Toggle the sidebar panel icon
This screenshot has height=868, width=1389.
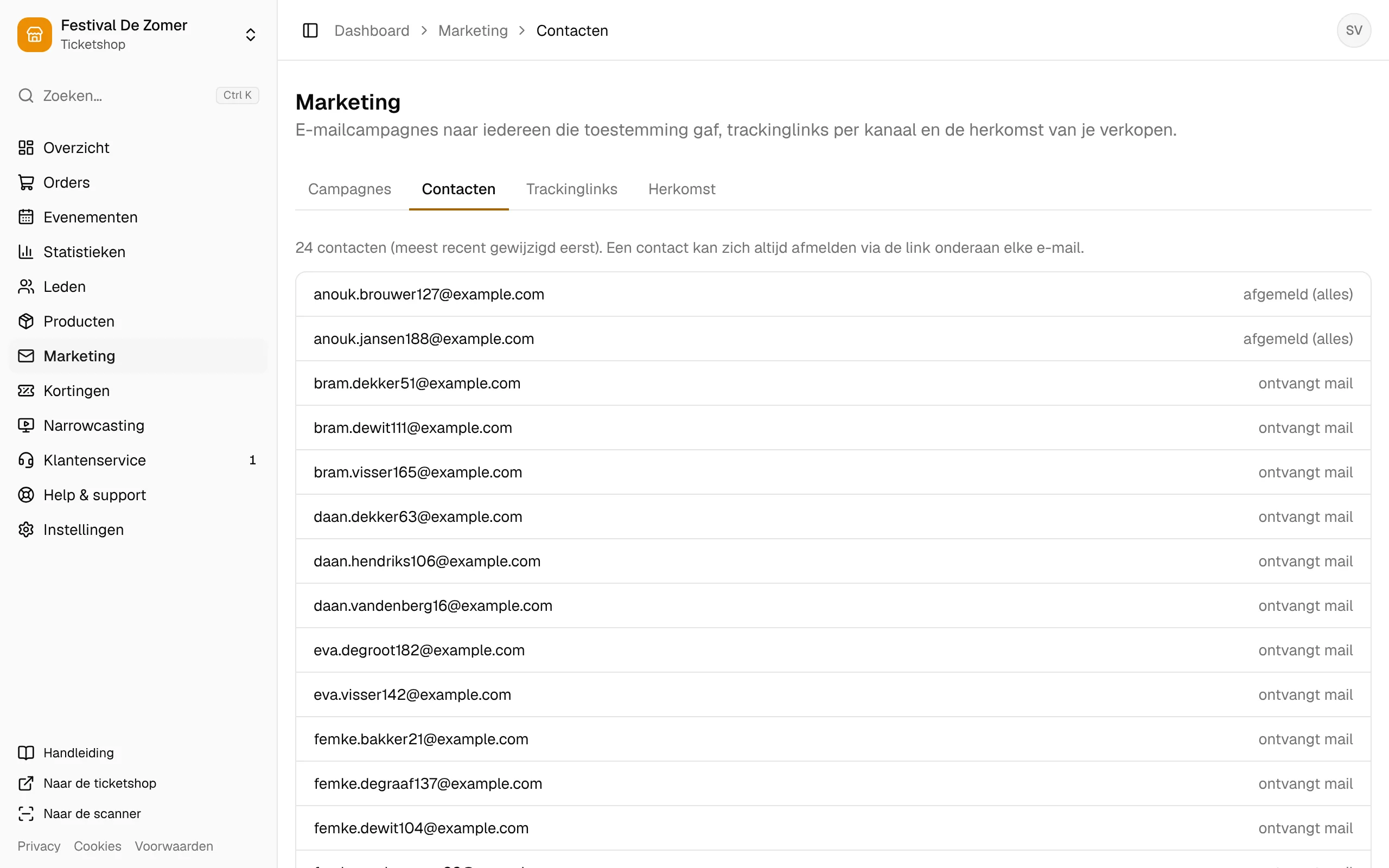click(310, 30)
